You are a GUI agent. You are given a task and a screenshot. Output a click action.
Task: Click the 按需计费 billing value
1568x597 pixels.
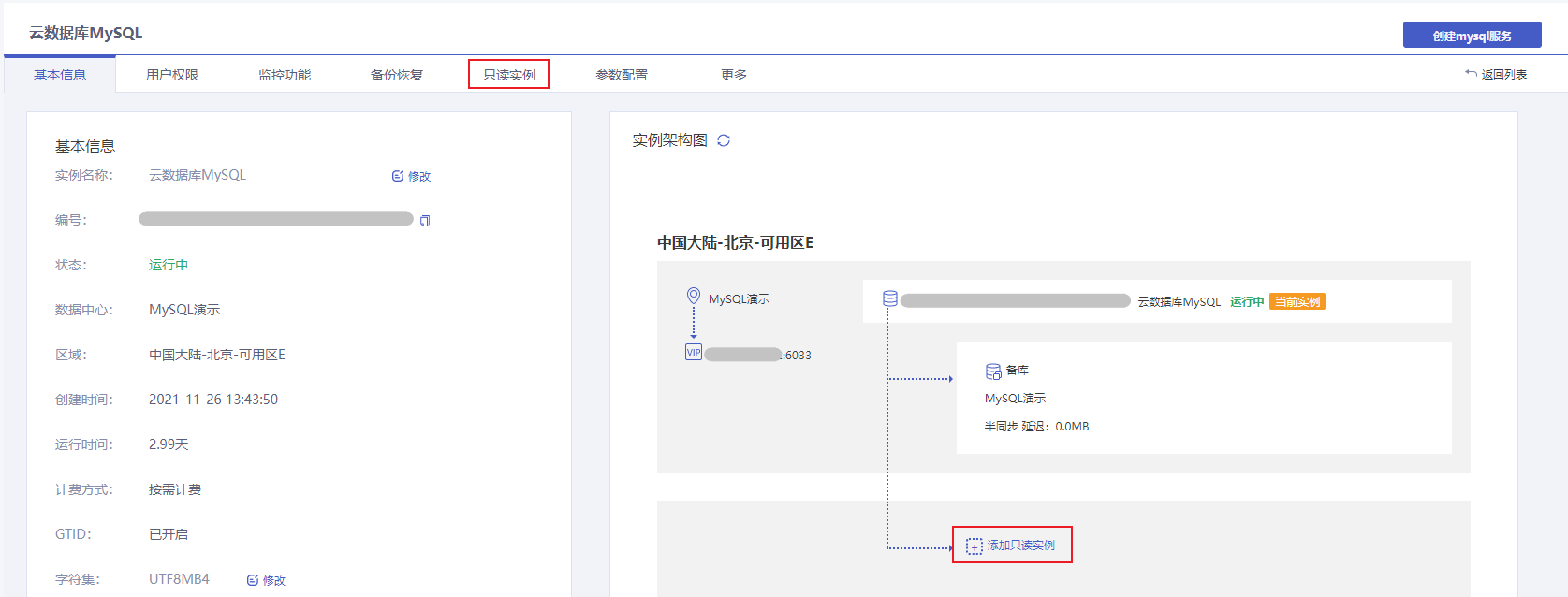click(x=175, y=489)
